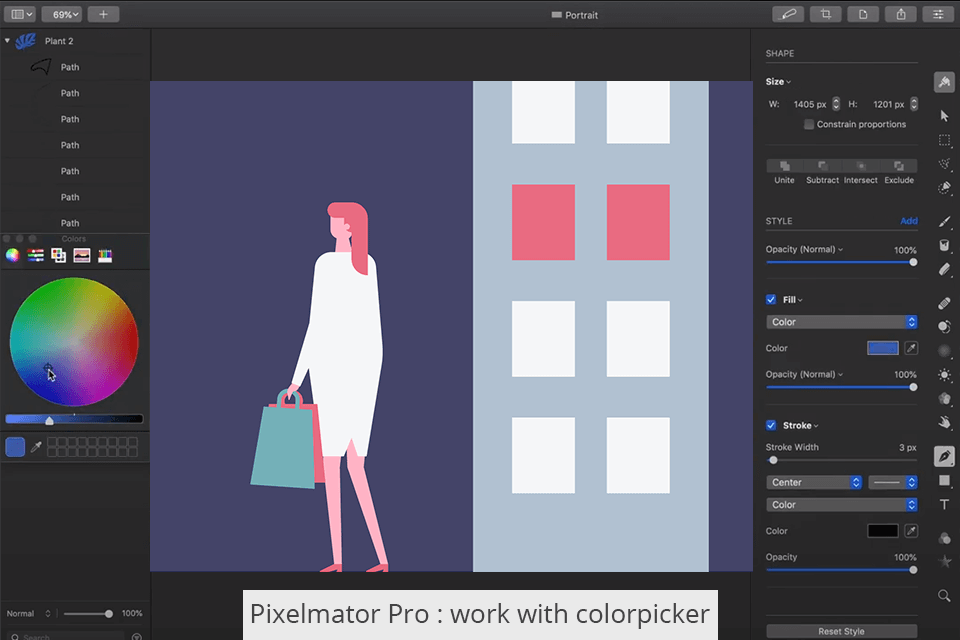Click the Stroke Width slider

click(842, 460)
